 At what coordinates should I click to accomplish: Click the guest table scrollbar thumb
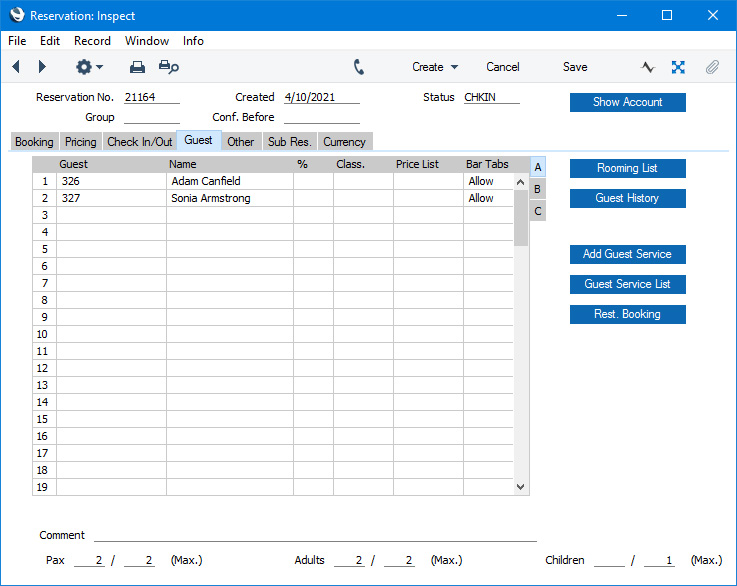pyautogui.click(x=520, y=218)
